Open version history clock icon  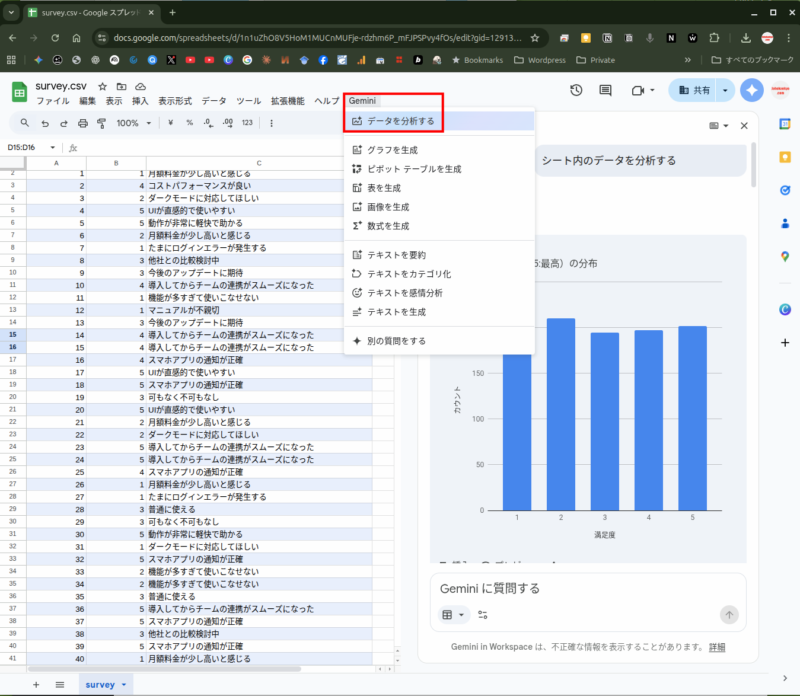coord(577,90)
